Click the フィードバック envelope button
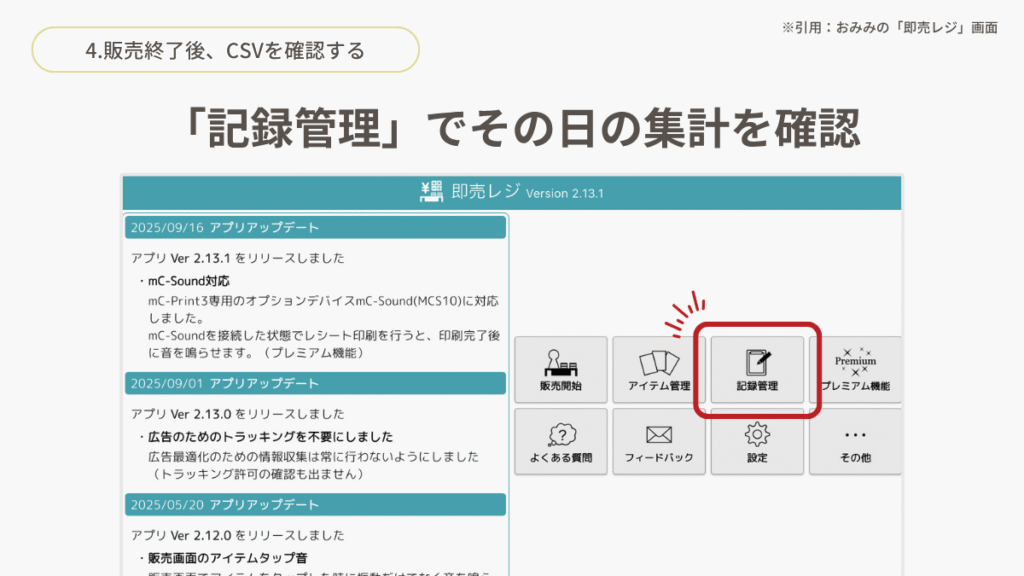 coord(658,441)
